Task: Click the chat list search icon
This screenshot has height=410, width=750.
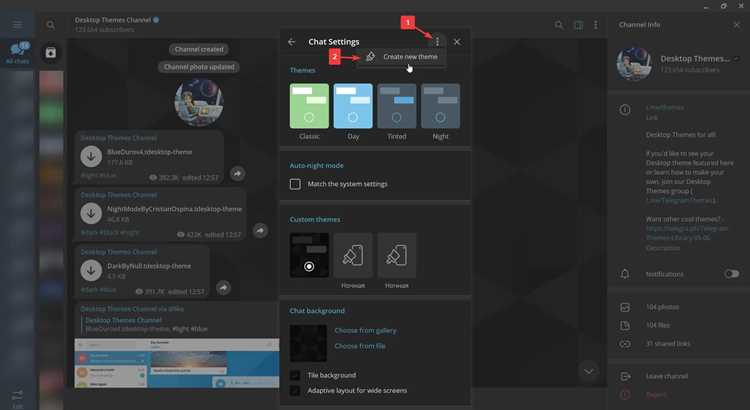Action: 50,24
